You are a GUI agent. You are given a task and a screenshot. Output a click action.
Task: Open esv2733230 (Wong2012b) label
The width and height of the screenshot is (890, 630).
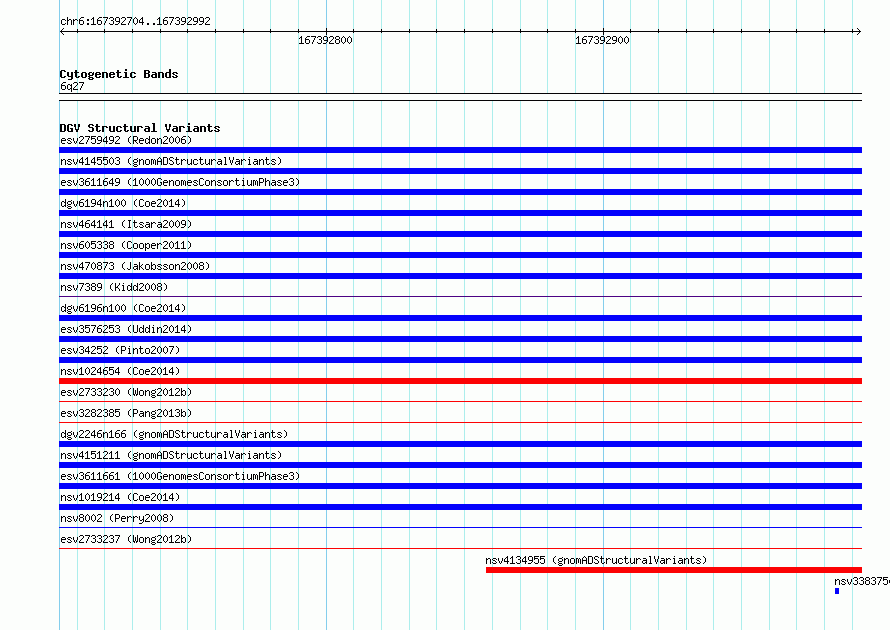click(x=126, y=392)
